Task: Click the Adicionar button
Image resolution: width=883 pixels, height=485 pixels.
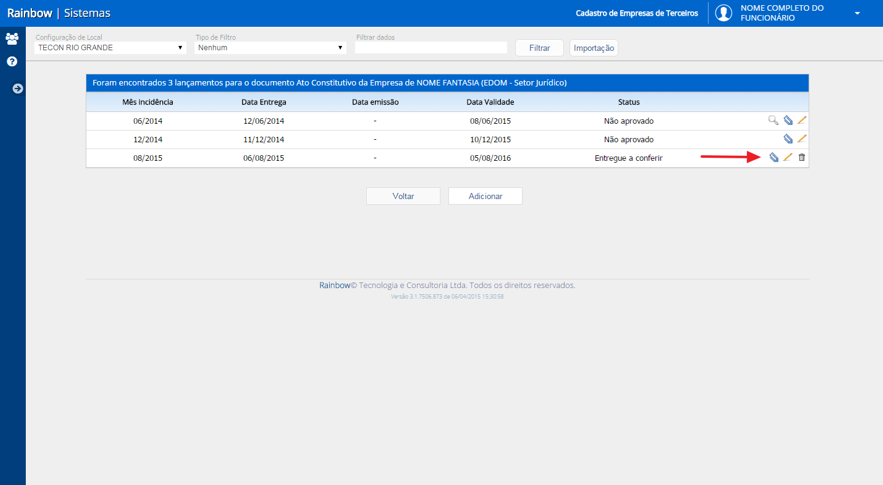Action: 485,196
